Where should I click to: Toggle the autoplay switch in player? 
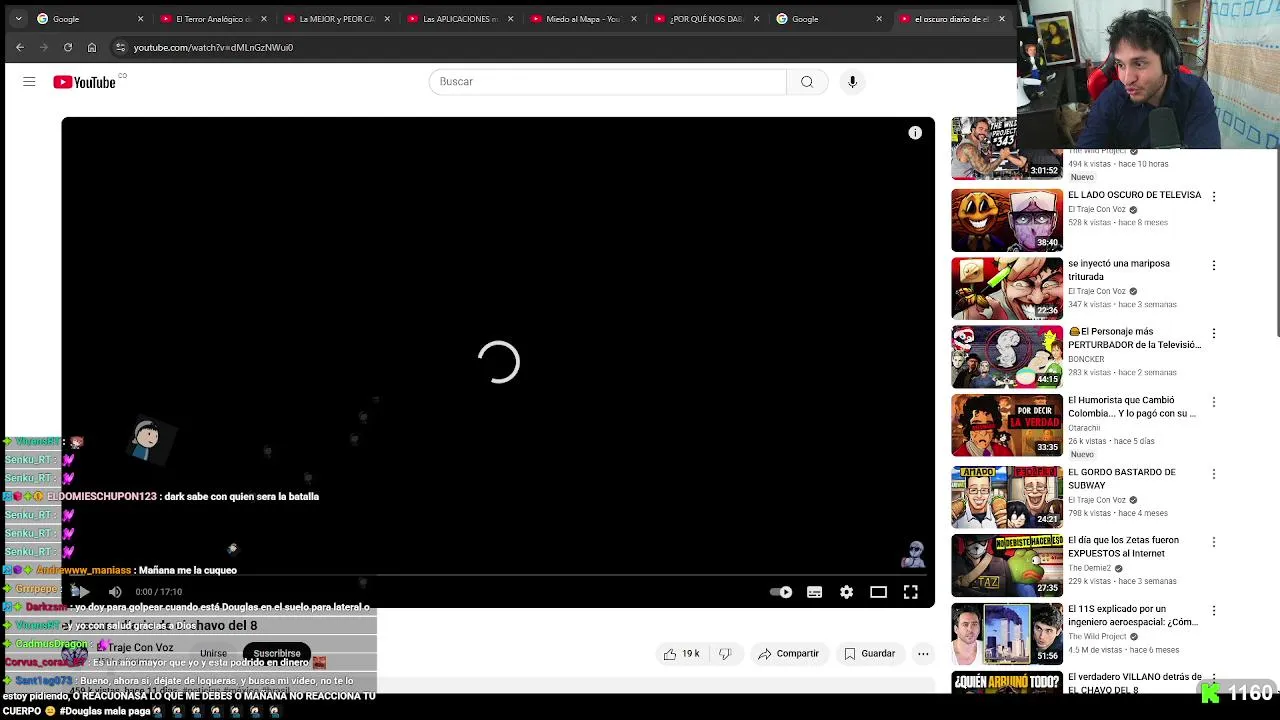[781, 592]
